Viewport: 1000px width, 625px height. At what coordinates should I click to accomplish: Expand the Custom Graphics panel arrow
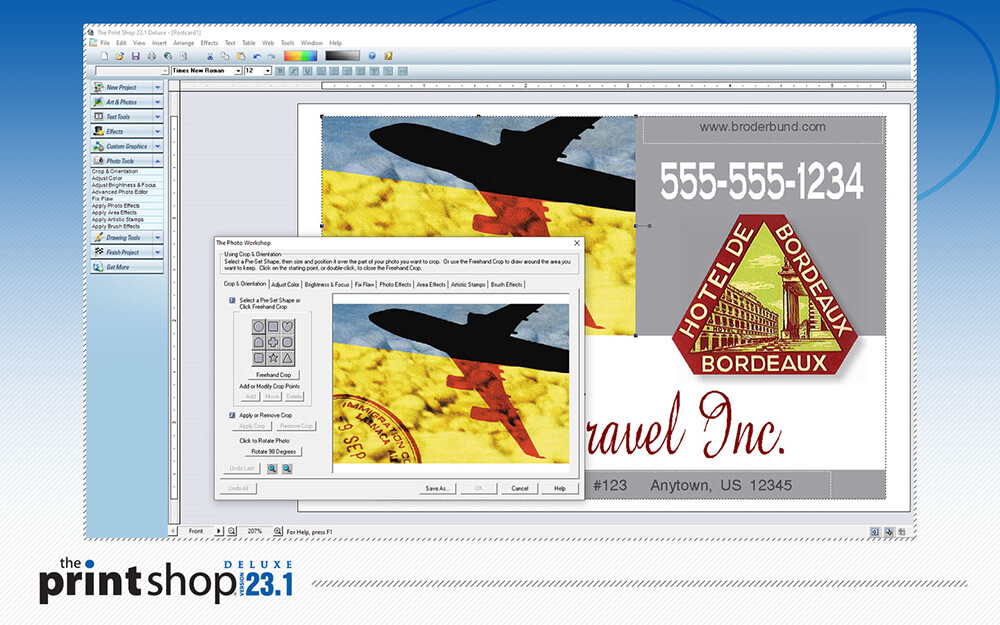point(158,146)
